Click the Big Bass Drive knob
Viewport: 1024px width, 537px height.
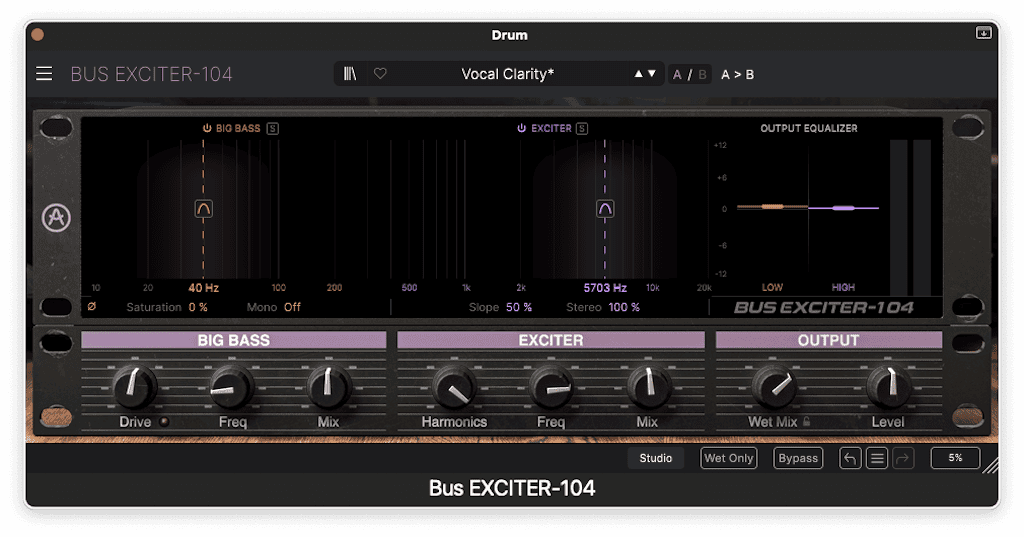[135, 386]
